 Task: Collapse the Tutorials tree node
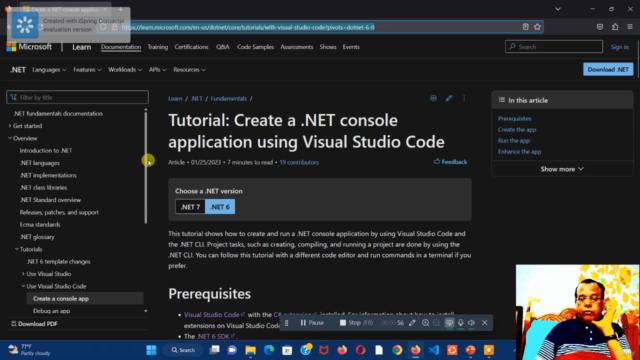click(x=17, y=249)
